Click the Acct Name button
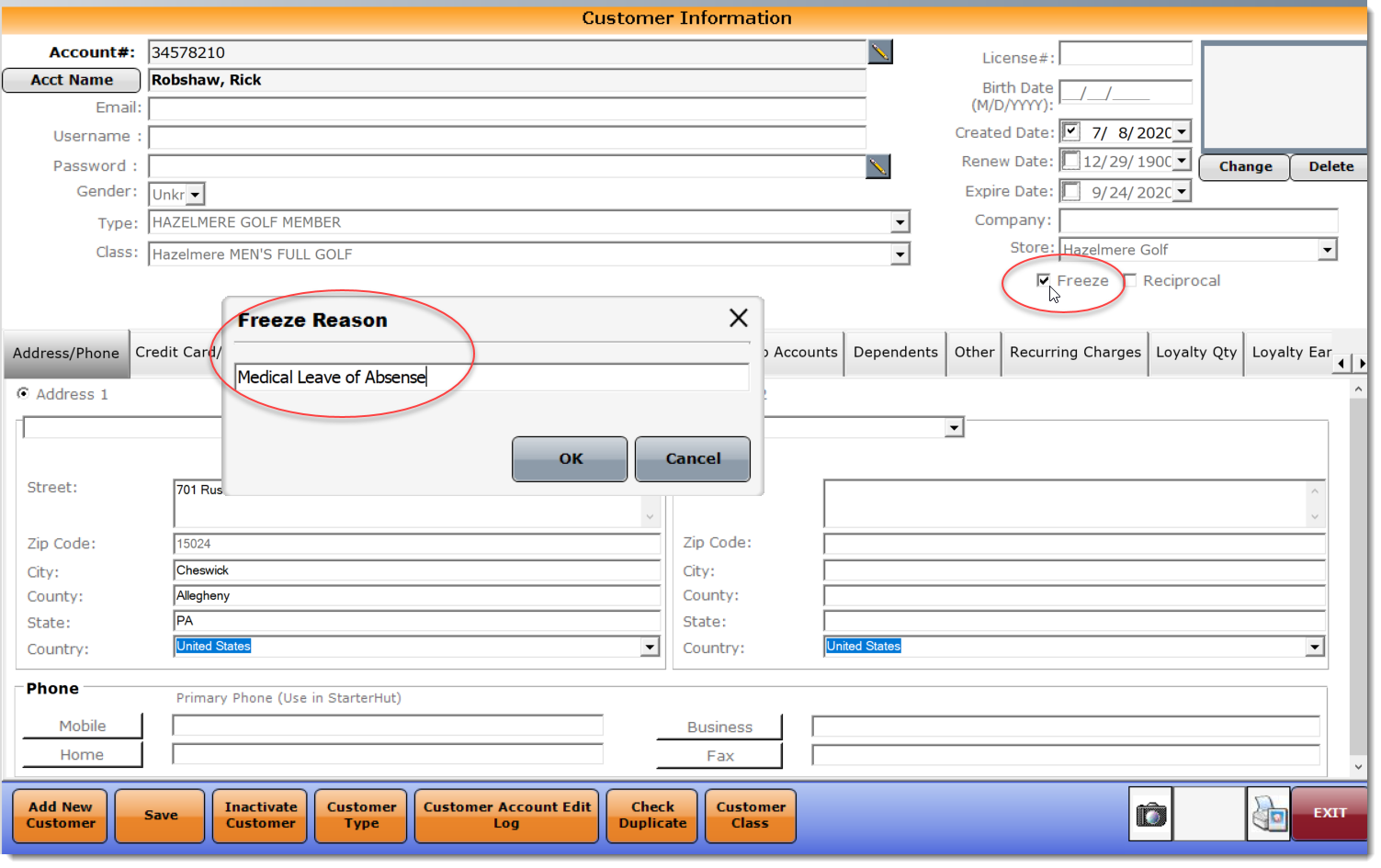The width and height of the screenshot is (1381, 868). point(72,80)
